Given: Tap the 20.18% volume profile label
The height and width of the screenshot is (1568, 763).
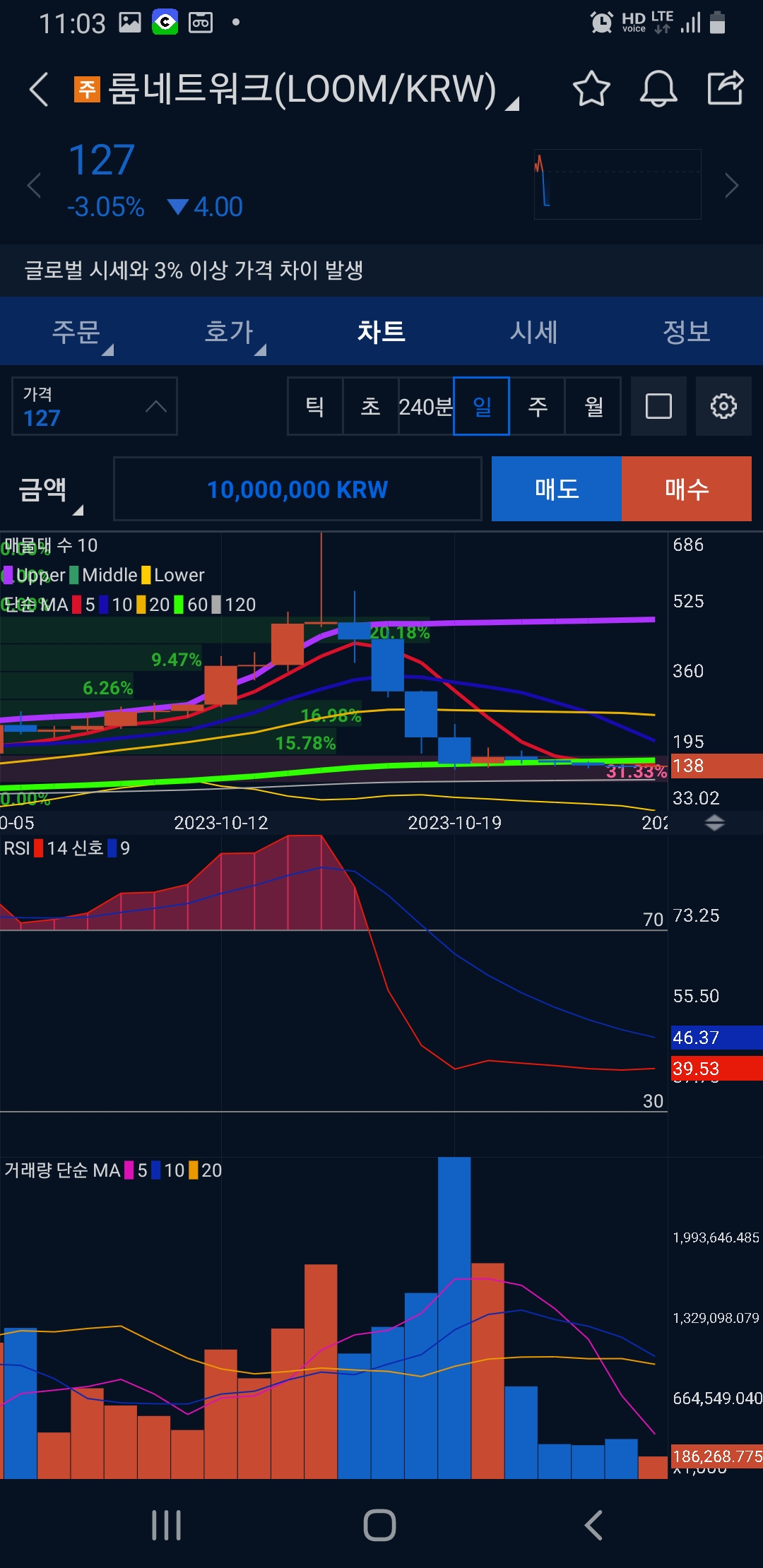Looking at the screenshot, I should pyautogui.click(x=400, y=632).
